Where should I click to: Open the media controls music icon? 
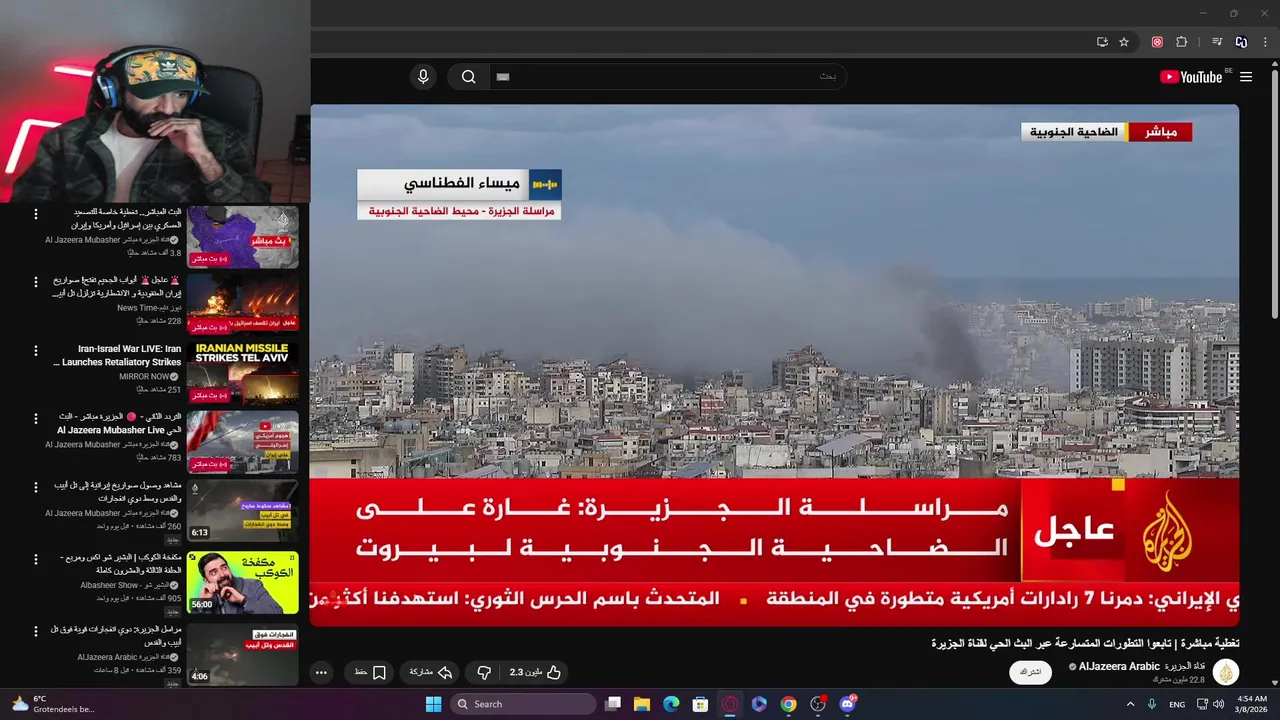tap(1217, 42)
